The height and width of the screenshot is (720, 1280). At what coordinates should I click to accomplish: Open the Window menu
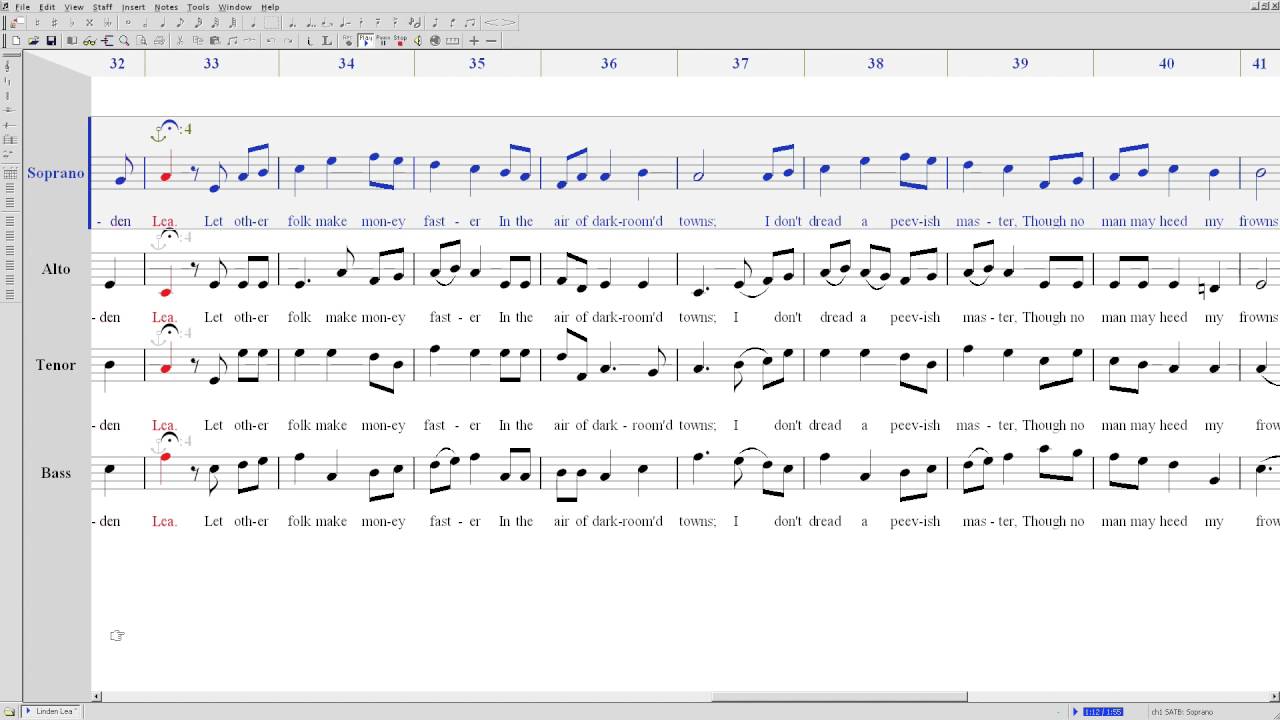(x=235, y=7)
